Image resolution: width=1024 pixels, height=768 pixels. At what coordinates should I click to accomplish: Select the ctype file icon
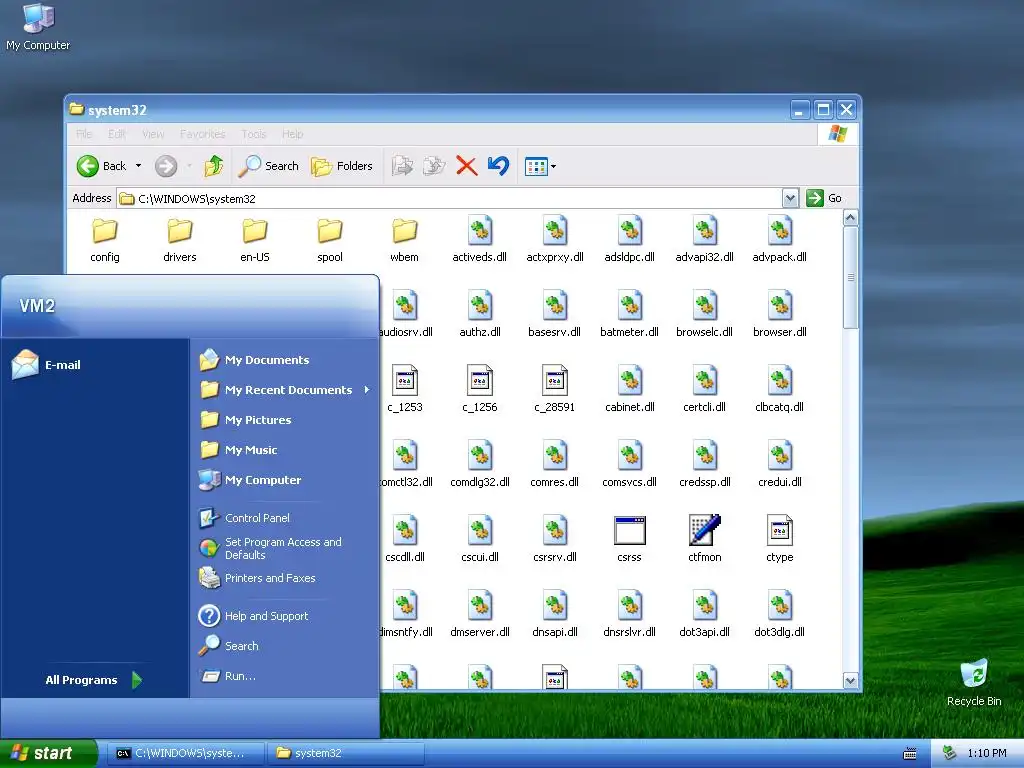[780, 539]
